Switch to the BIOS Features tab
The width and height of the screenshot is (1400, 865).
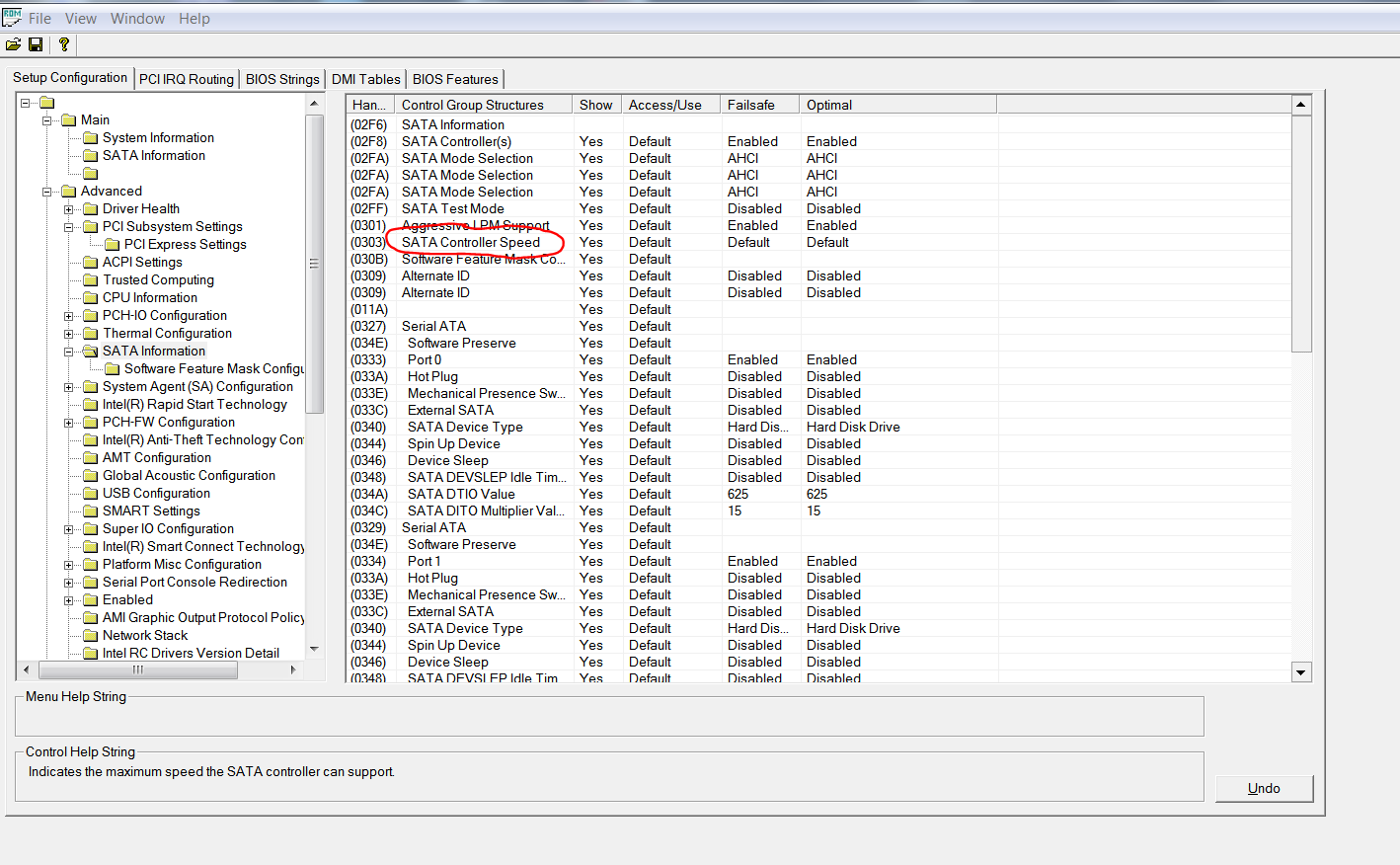455,79
